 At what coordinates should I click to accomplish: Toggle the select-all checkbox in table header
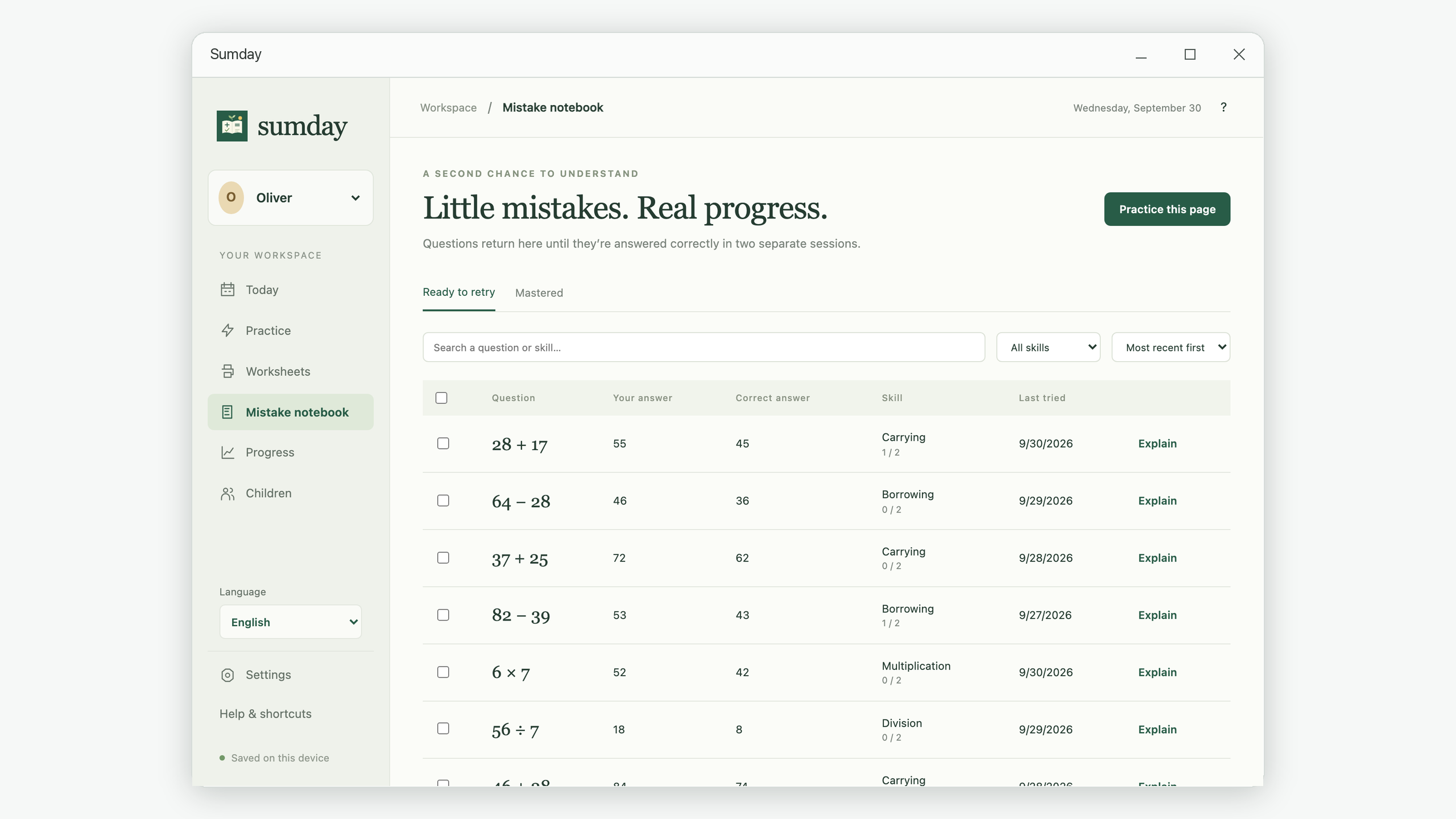tap(441, 398)
